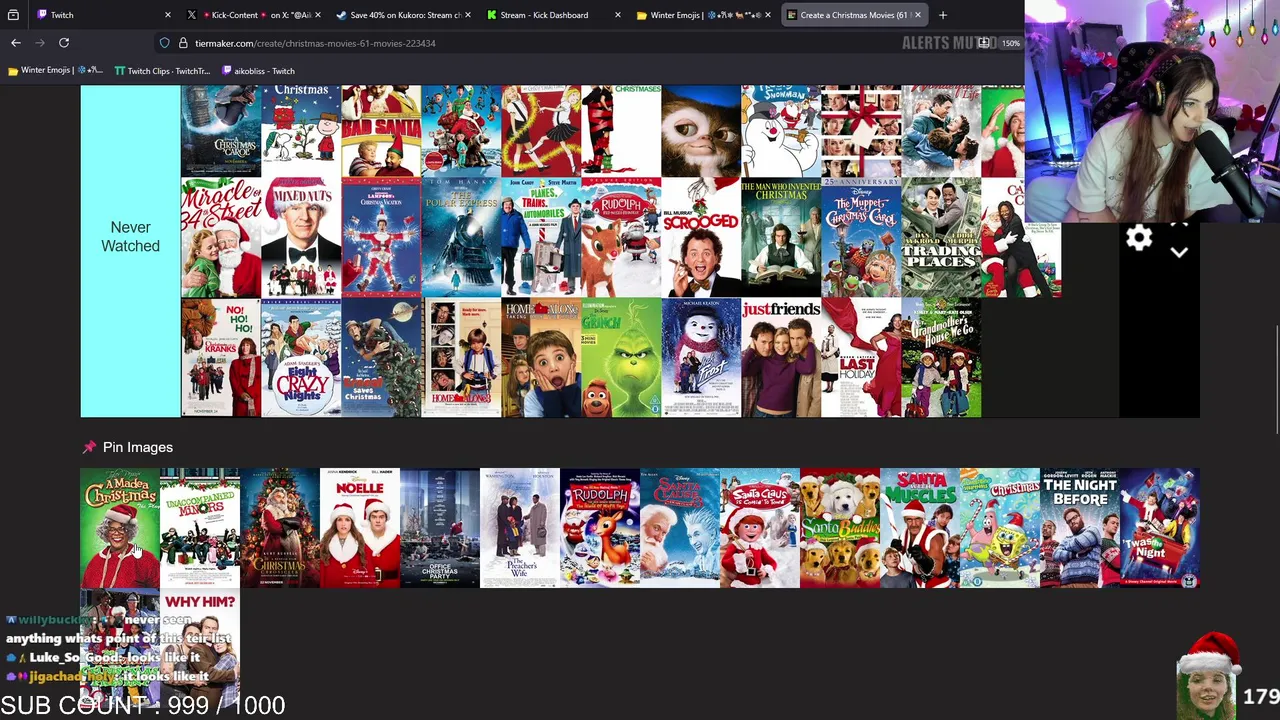This screenshot has width=1280, height=720.
Task: Close the Kick-Content on X tab
Action: 318,15
